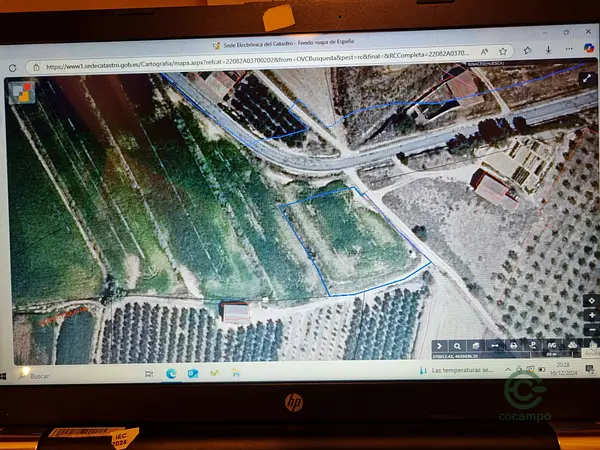Open Microsoft Edge from the taskbar
Image resolution: width=600 pixels, height=450 pixels.
(x=171, y=373)
